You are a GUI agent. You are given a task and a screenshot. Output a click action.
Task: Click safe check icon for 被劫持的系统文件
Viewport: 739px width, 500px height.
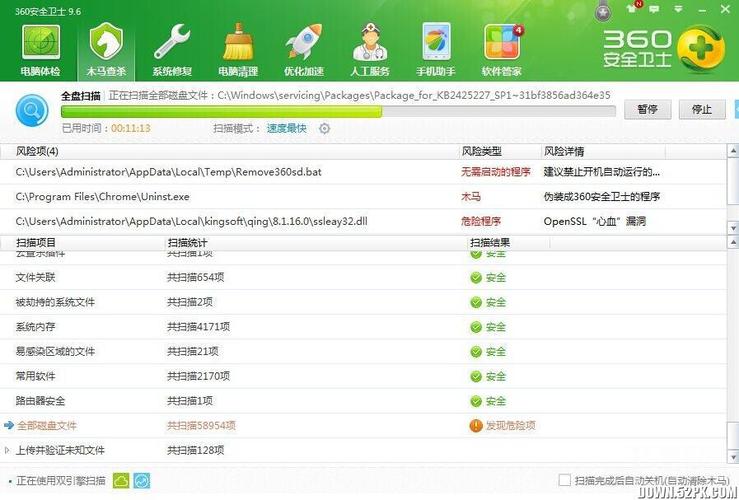tap(476, 302)
